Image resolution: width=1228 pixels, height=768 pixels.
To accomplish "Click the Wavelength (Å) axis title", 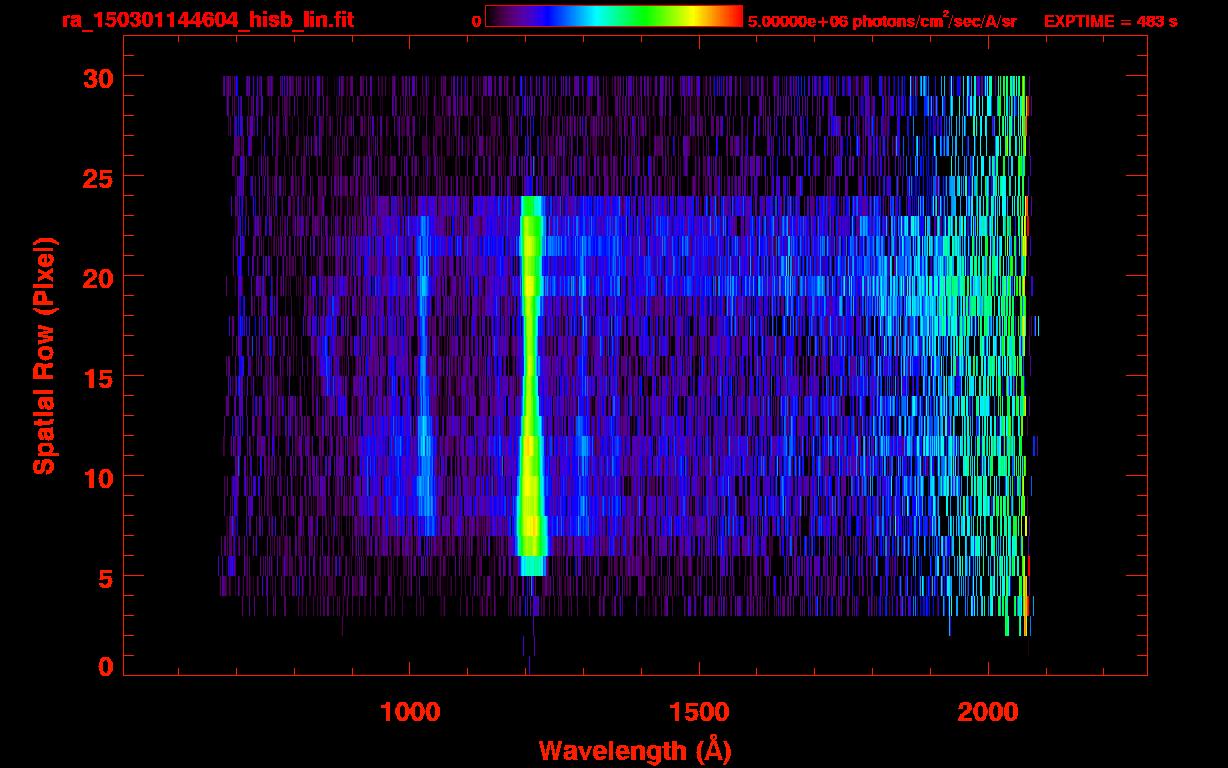I will (637, 749).
